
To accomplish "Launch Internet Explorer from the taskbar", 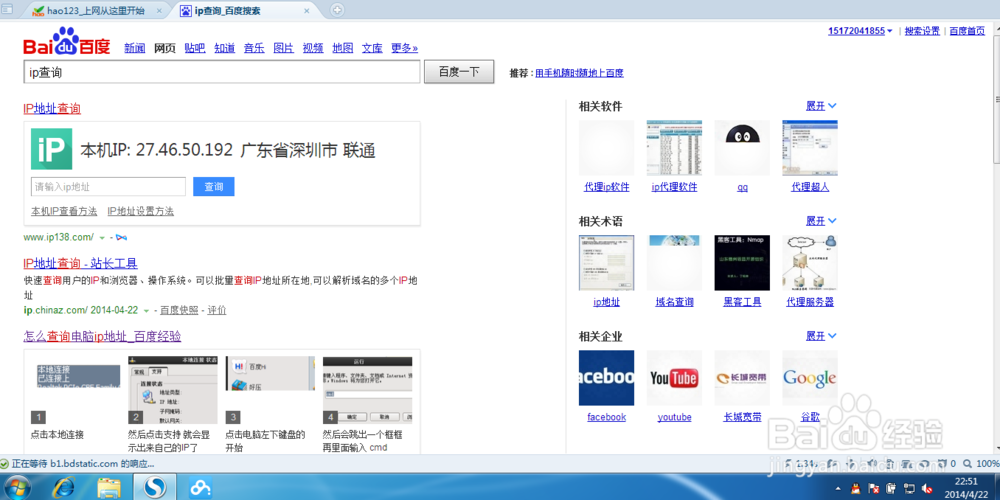I will tap(64, 488).
